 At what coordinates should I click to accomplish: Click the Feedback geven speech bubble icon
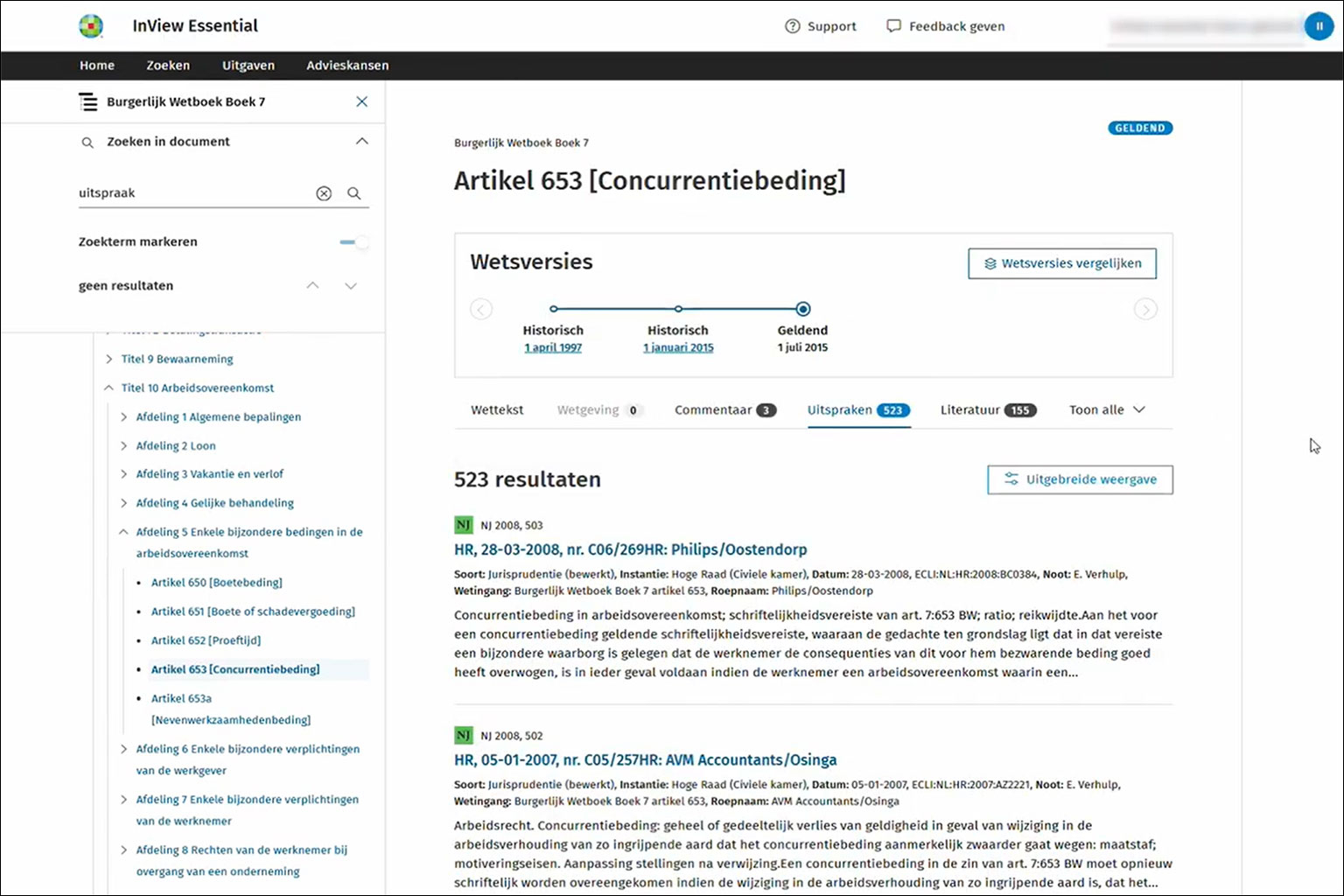click(893, 26)
